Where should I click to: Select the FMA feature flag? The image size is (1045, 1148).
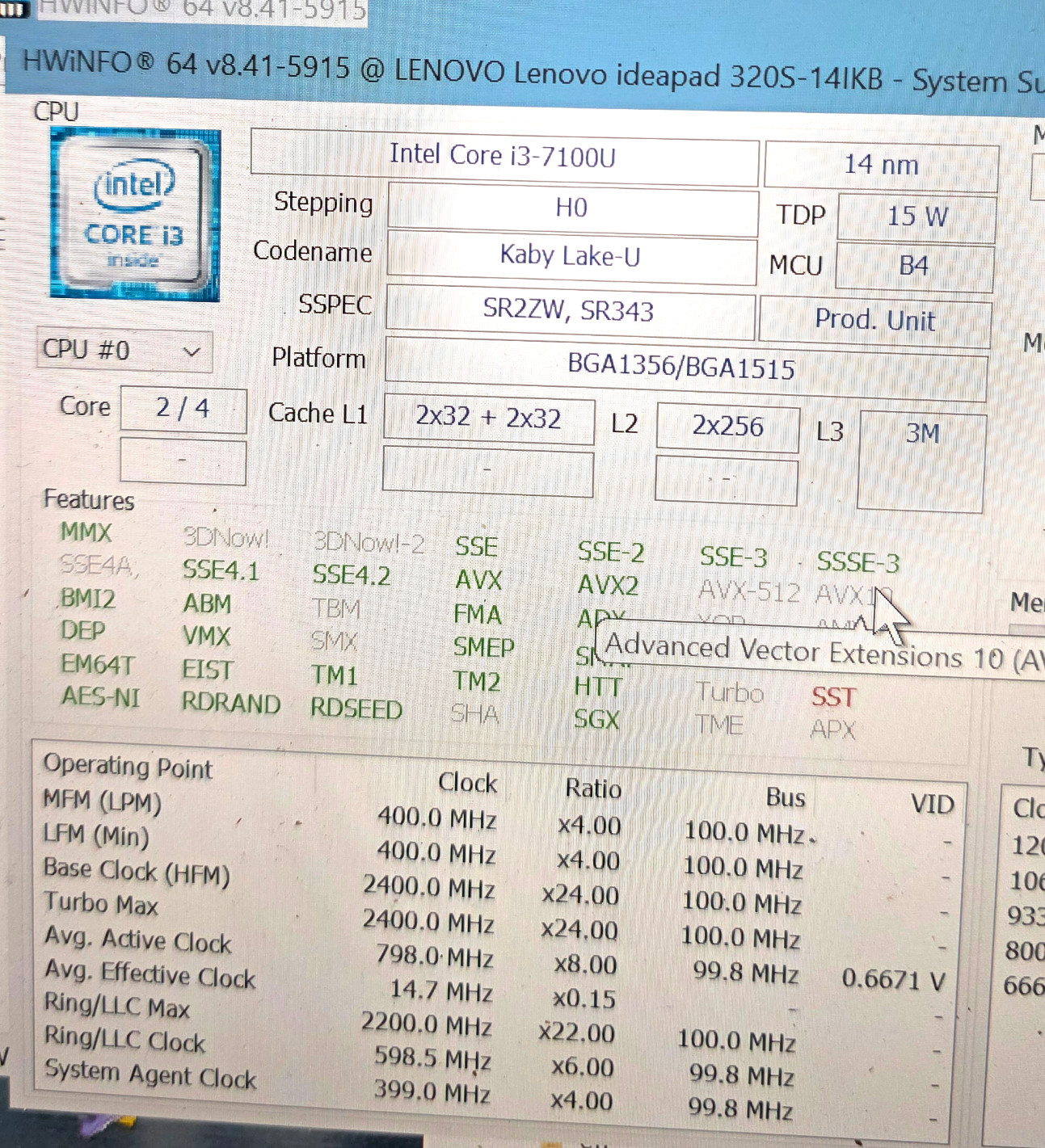click(478, 615)
